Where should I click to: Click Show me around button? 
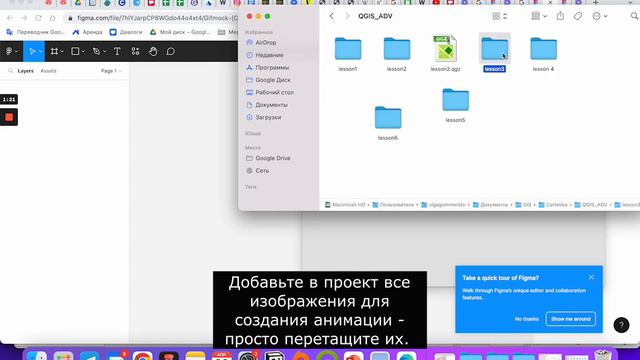coord(571,319)
